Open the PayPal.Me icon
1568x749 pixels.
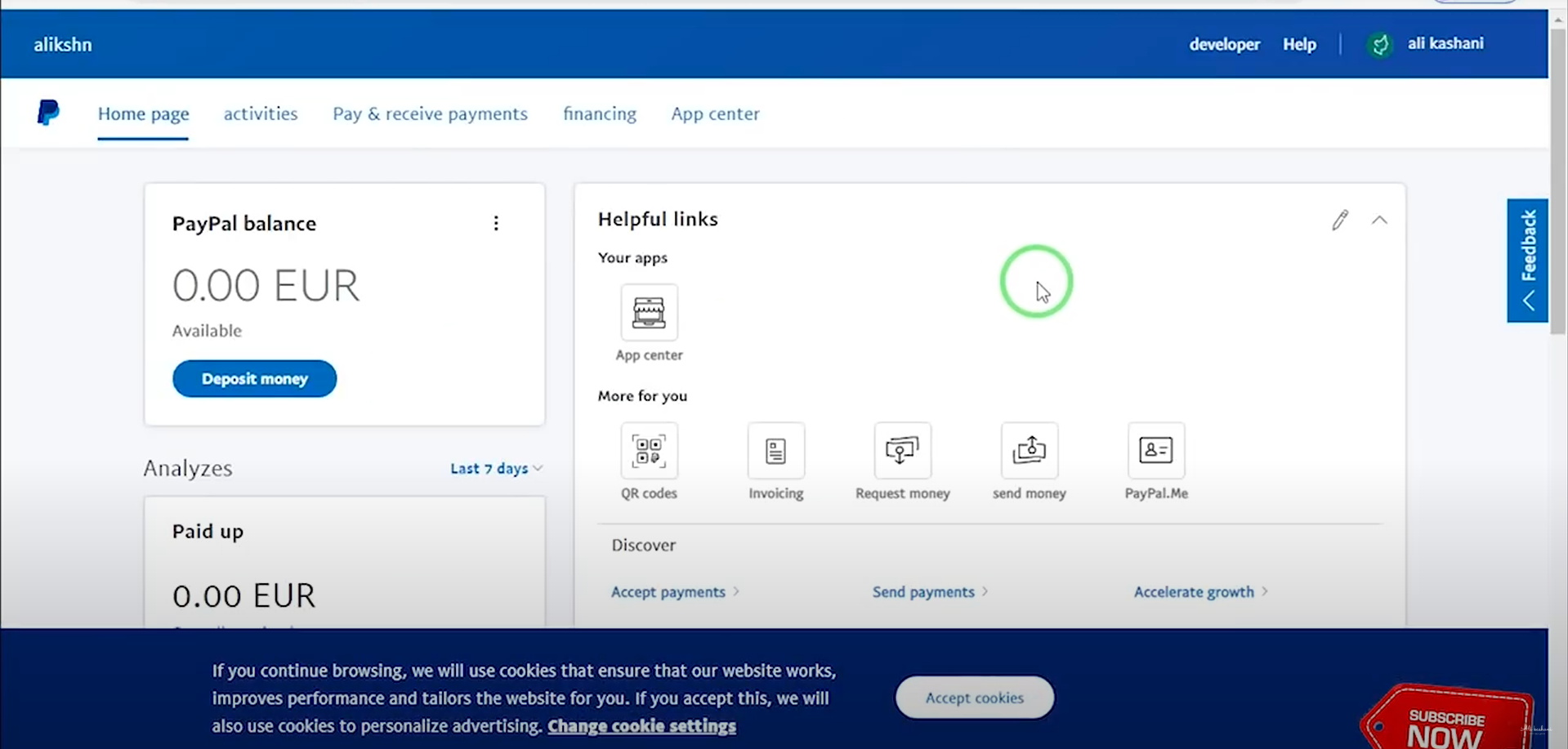pos(1155,451)
